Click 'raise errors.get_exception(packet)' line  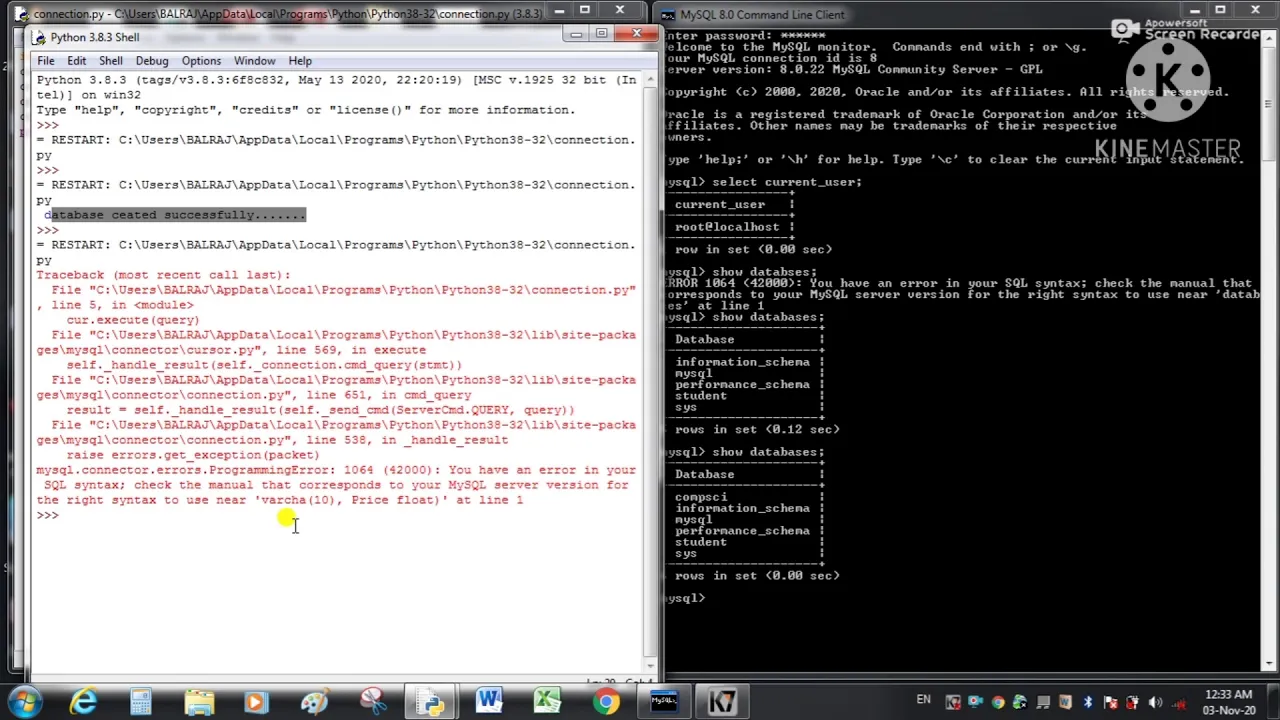pos(193,455)
